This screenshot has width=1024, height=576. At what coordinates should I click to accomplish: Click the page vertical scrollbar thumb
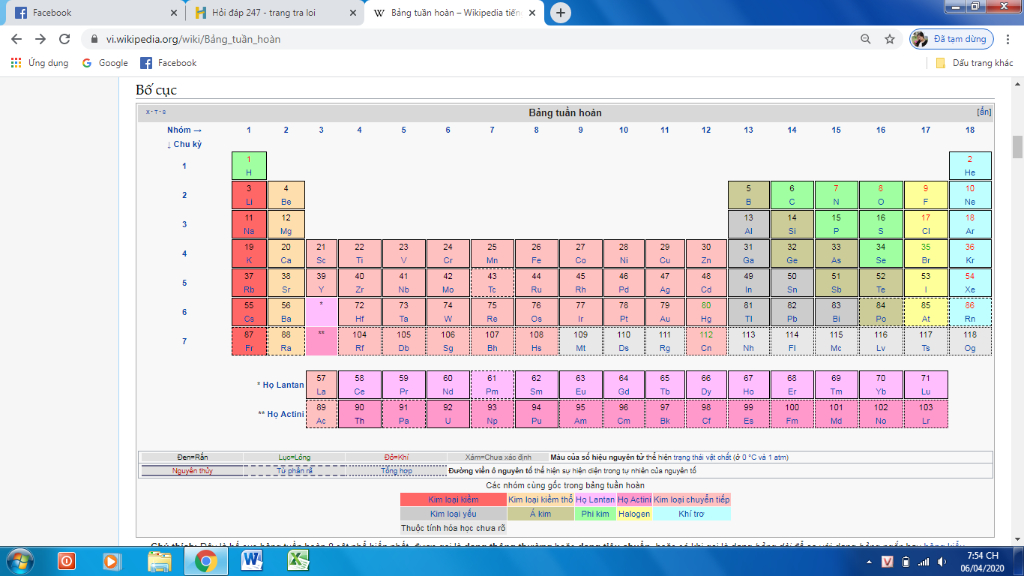(x=1017, y=147)
